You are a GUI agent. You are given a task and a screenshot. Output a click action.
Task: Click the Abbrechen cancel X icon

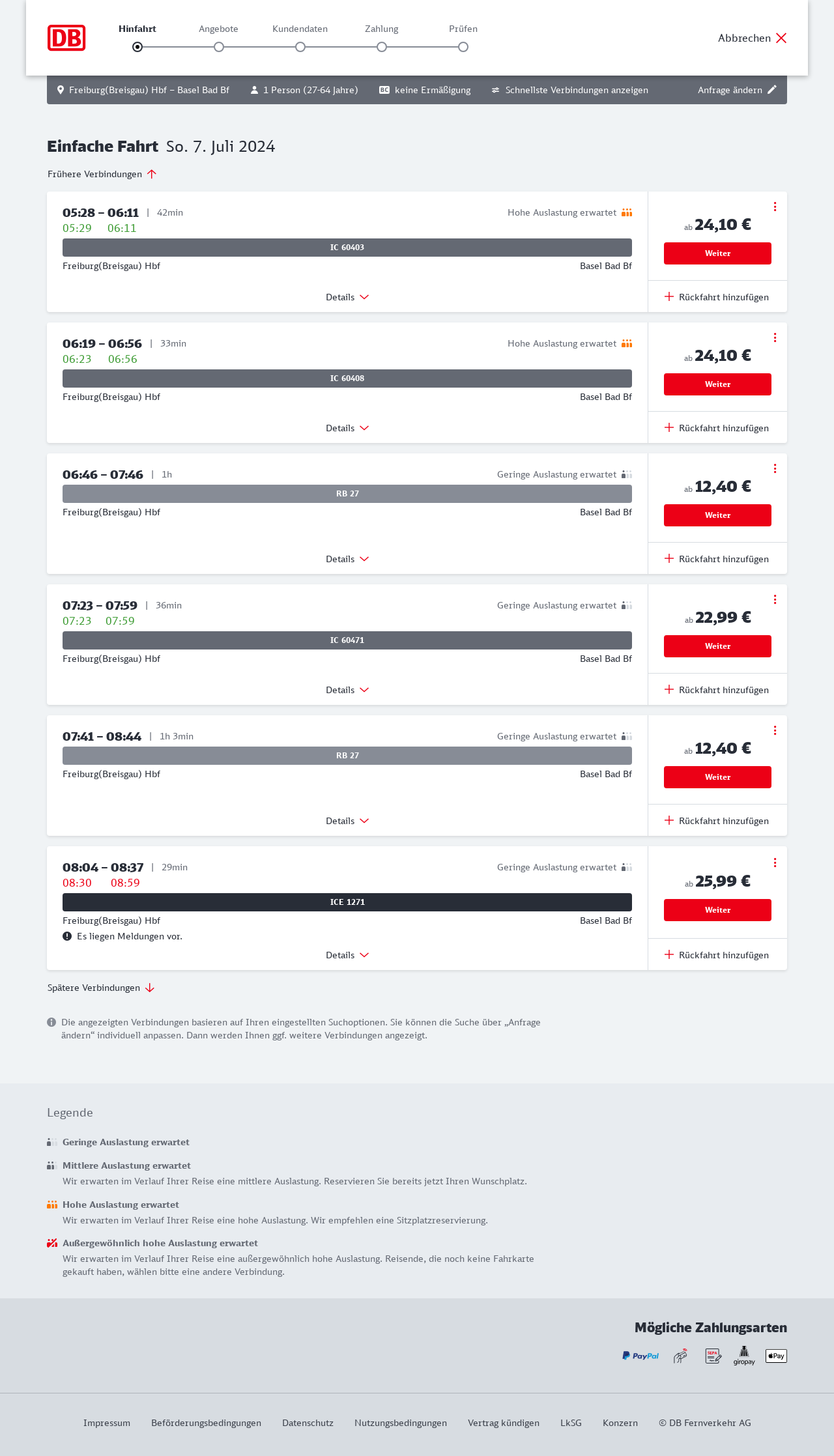click(781, 38)
